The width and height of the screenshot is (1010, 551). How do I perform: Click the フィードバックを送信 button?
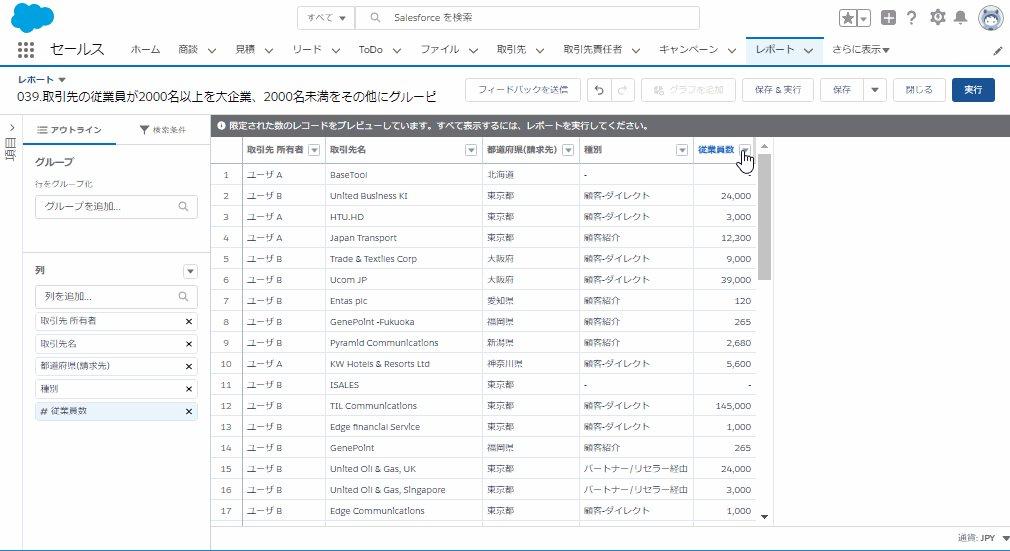point(523,90)
